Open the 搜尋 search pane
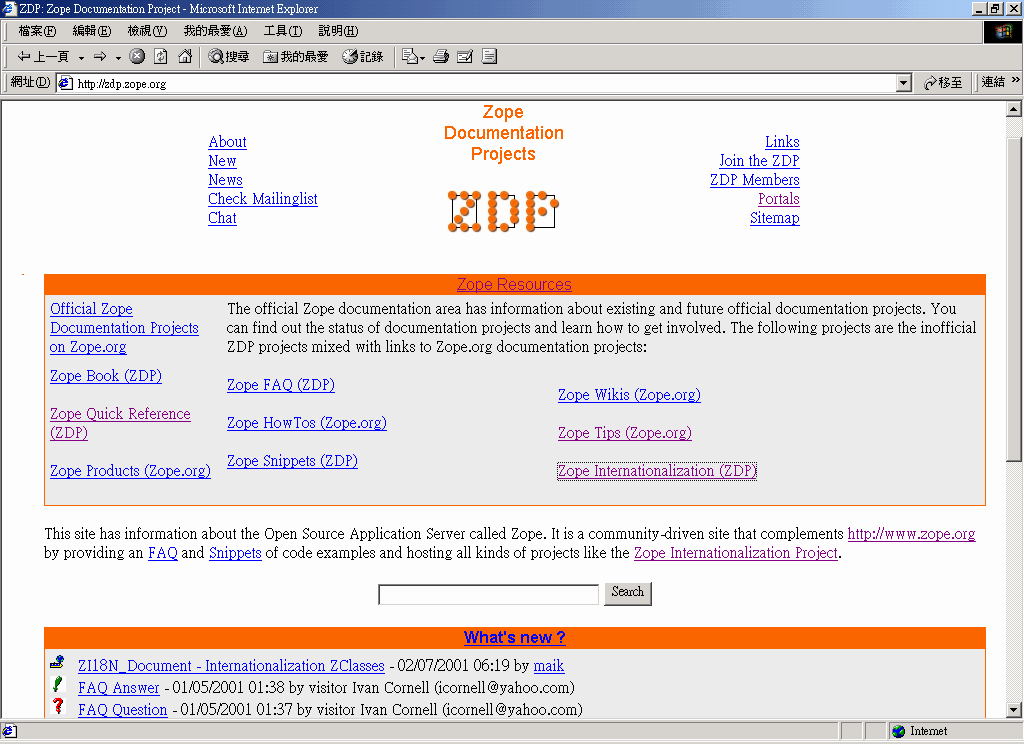The height and width of the screenshot is (744, 1024). 229,57
